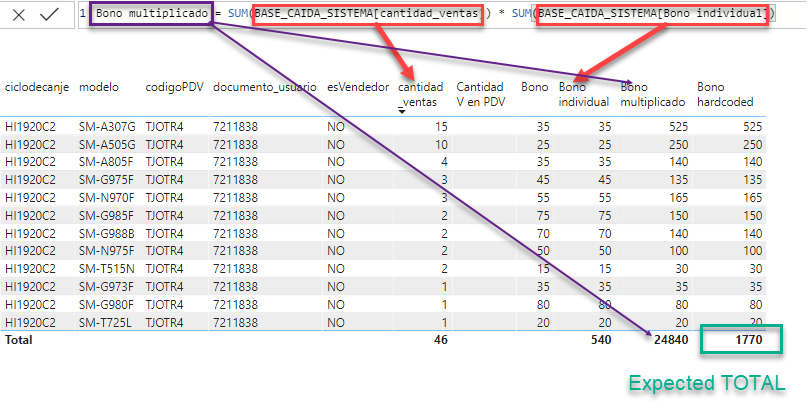Click total Bono individual value 540
Screen dimensions: 810x416
pos(601,340)
